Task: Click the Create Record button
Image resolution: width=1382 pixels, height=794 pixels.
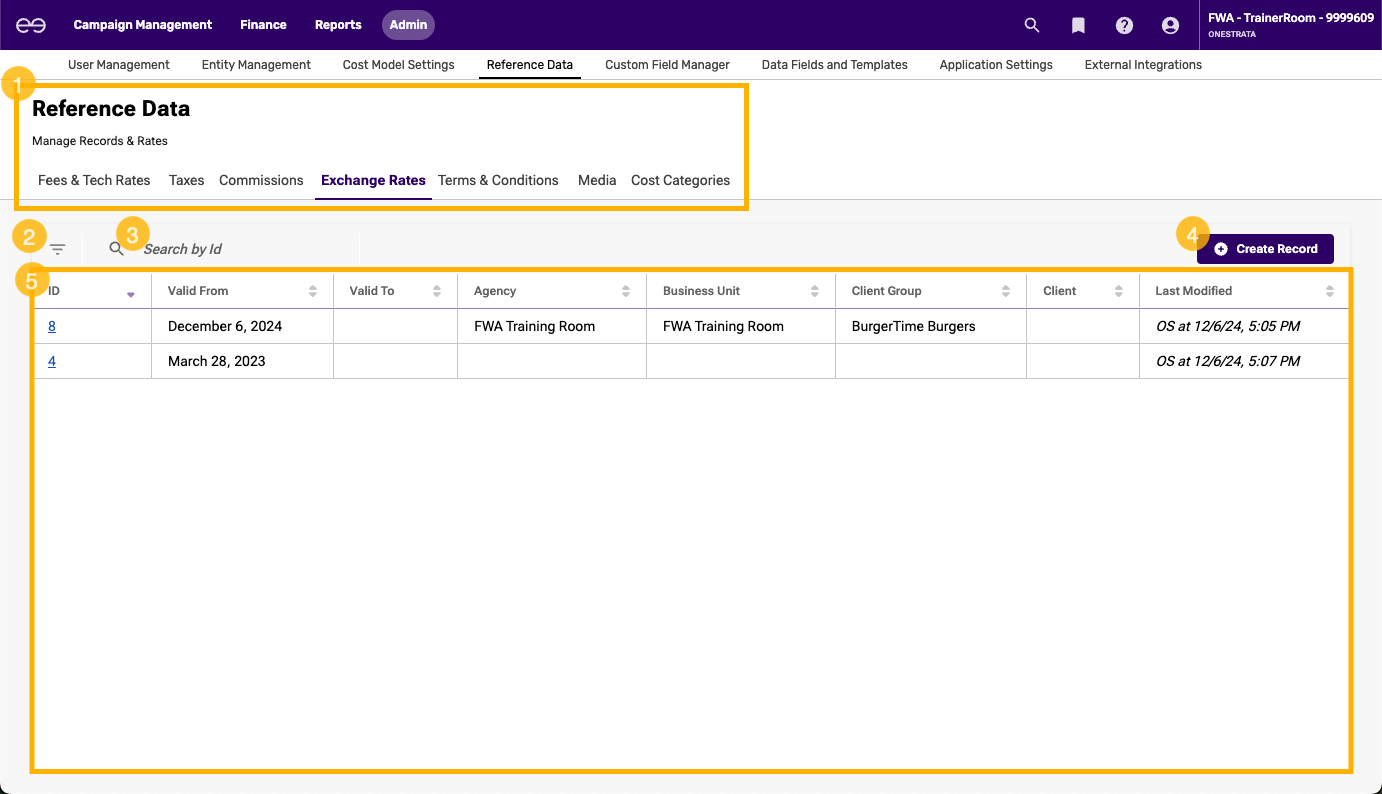Action: point(1265,249)
